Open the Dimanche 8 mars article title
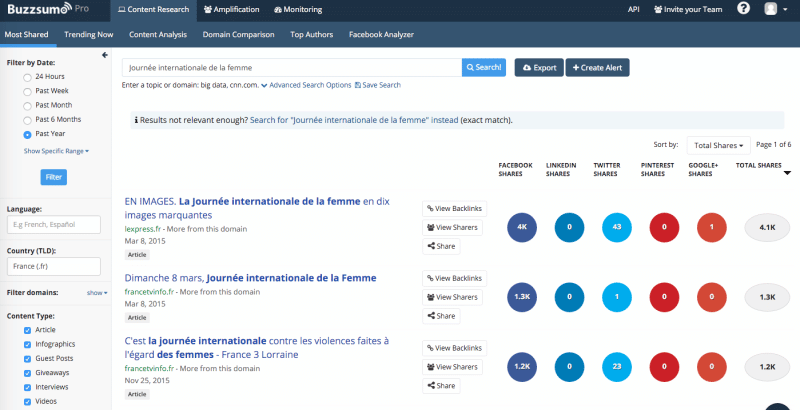The width and height of the screenshot is (800, 410). click(251, 278)
